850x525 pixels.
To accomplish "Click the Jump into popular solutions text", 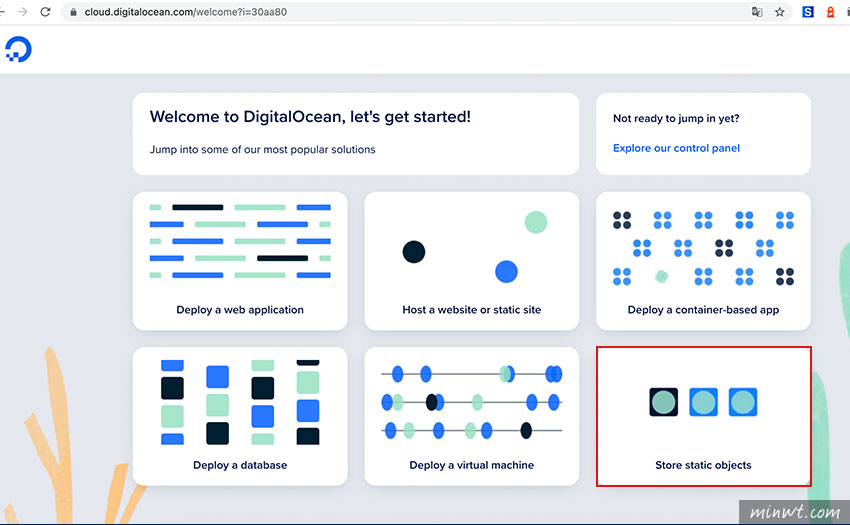I will pyautogui.click(x=262, y=149).
